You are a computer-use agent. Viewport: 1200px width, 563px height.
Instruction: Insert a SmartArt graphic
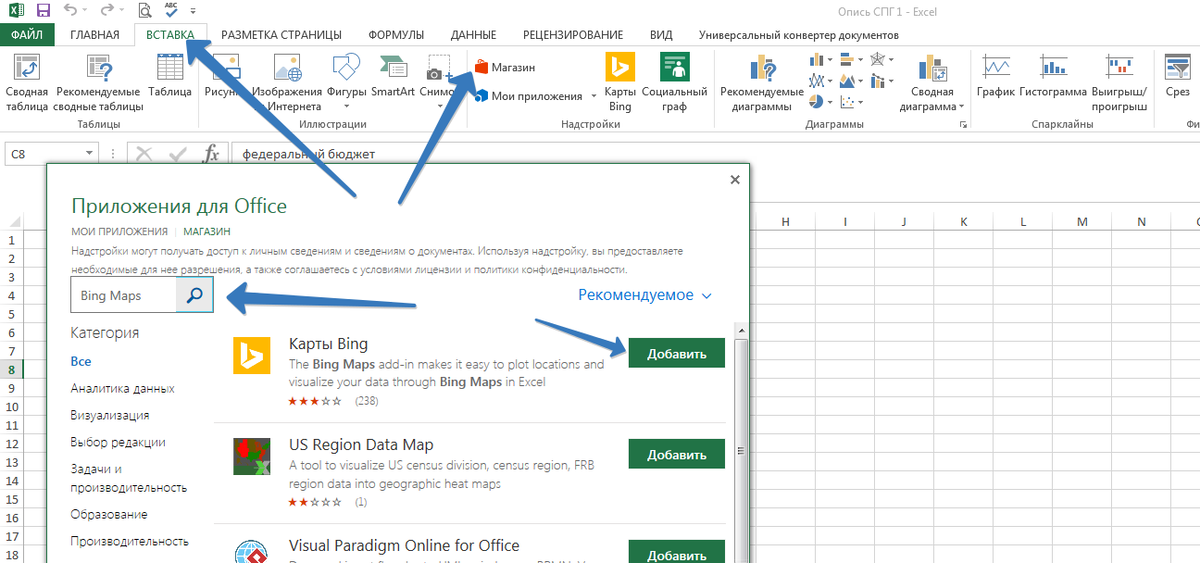tap(393, 75)
